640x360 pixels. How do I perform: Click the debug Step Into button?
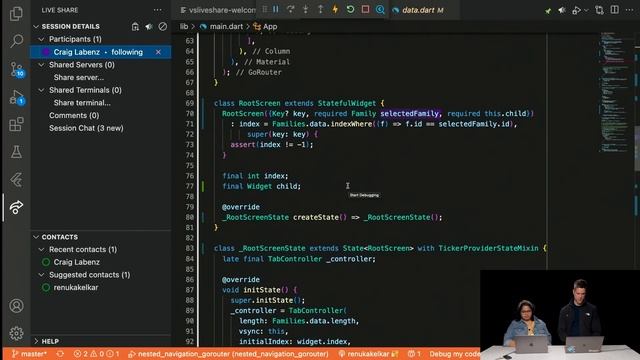(306, 9)
